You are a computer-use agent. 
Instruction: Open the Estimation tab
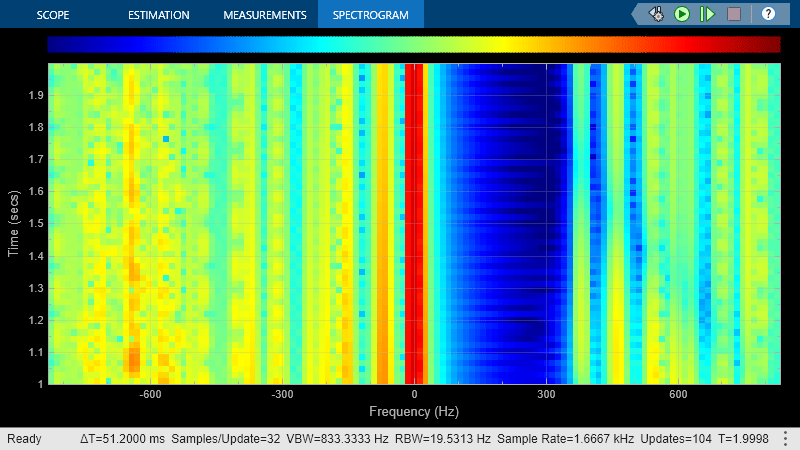[x=159, y=15]
